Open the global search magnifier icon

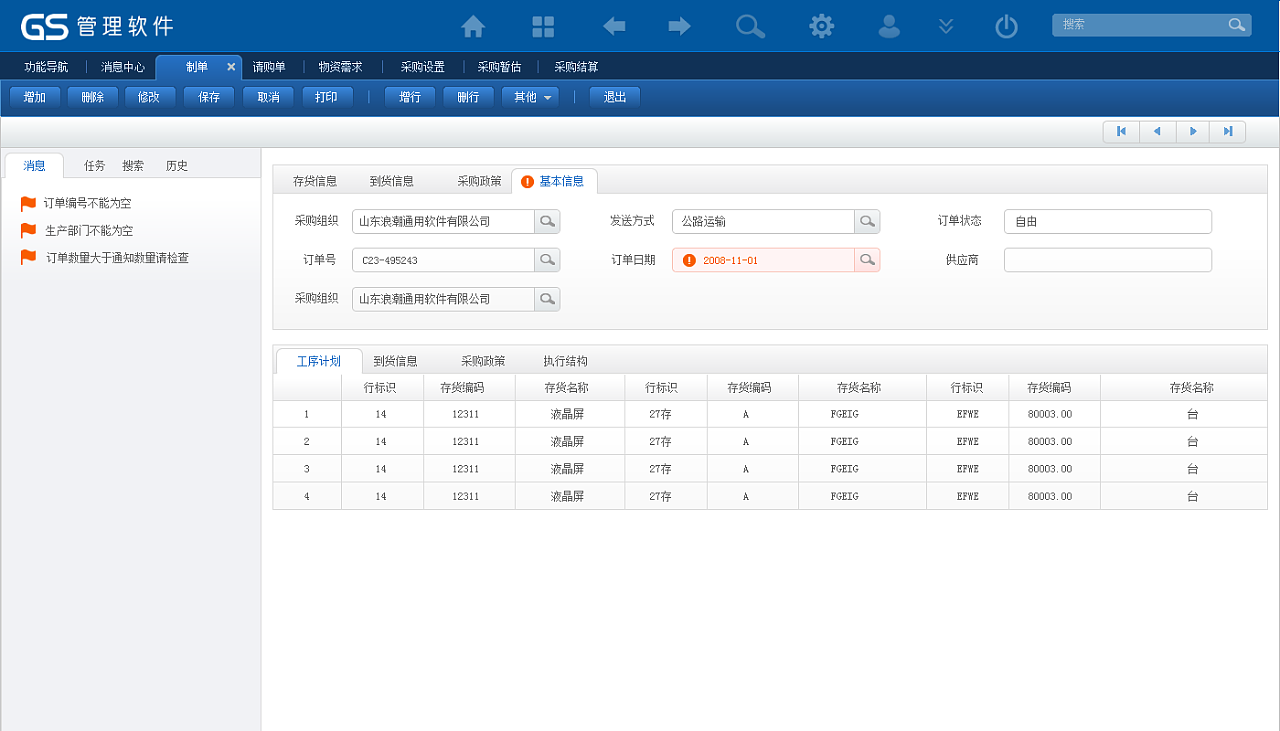[750, 27]
